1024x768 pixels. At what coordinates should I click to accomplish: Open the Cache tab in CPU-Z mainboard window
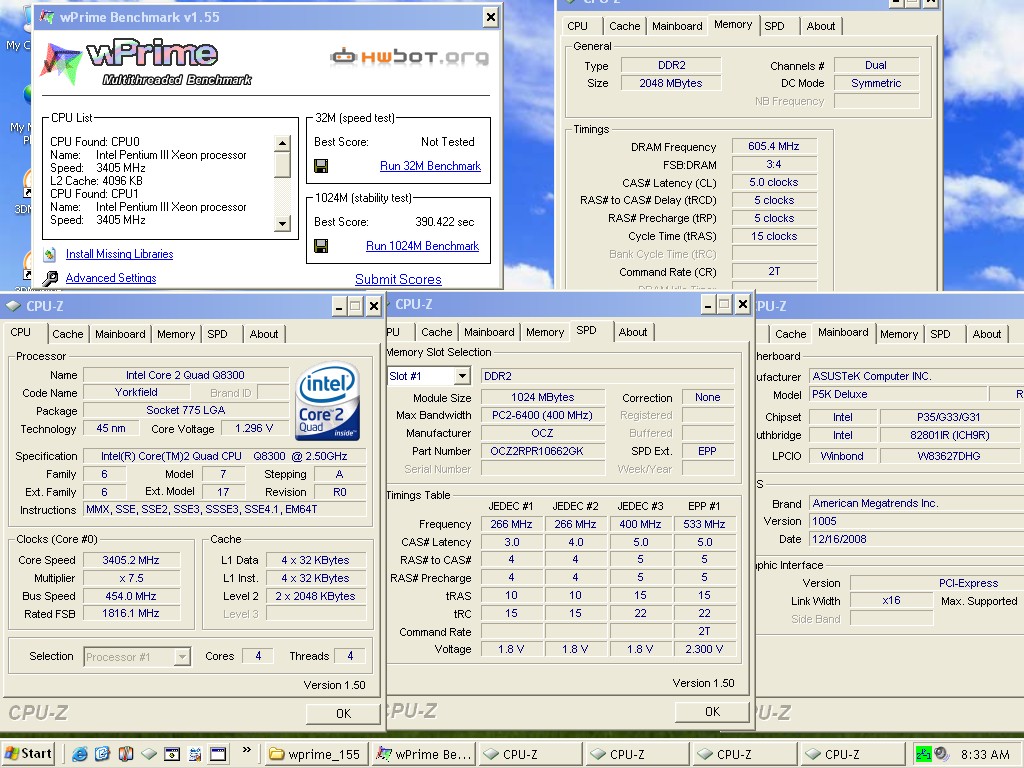pyautogui.click(x=791, y=334)
